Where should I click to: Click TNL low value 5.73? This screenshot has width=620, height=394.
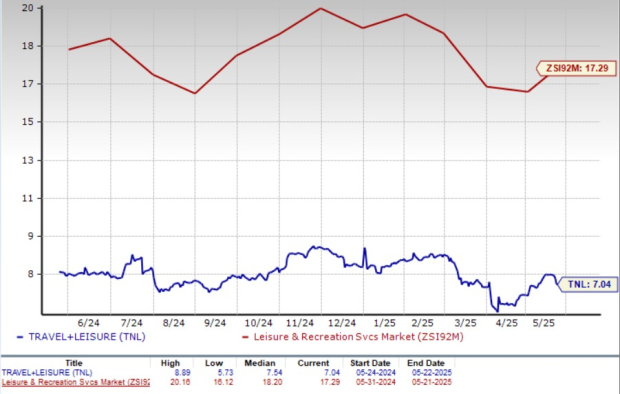225,373
